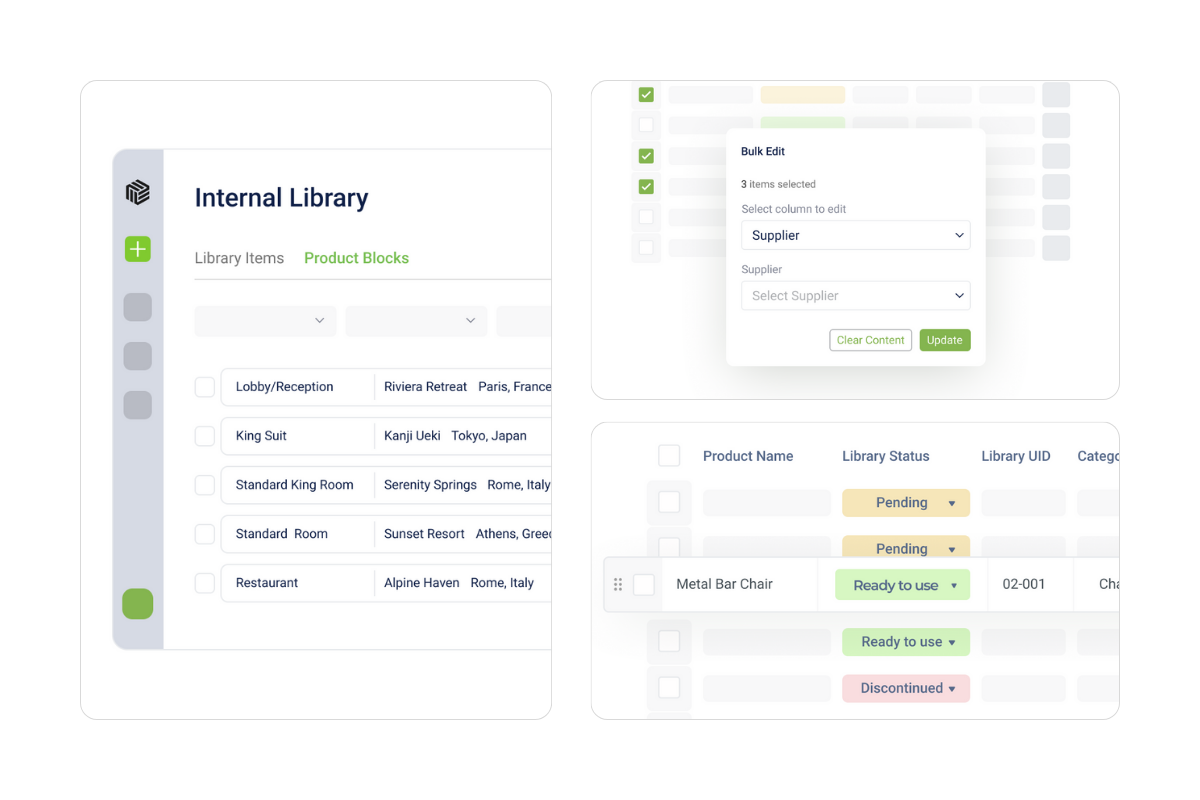Toggle the header checkbox next to Product Name

click(669, 455)
